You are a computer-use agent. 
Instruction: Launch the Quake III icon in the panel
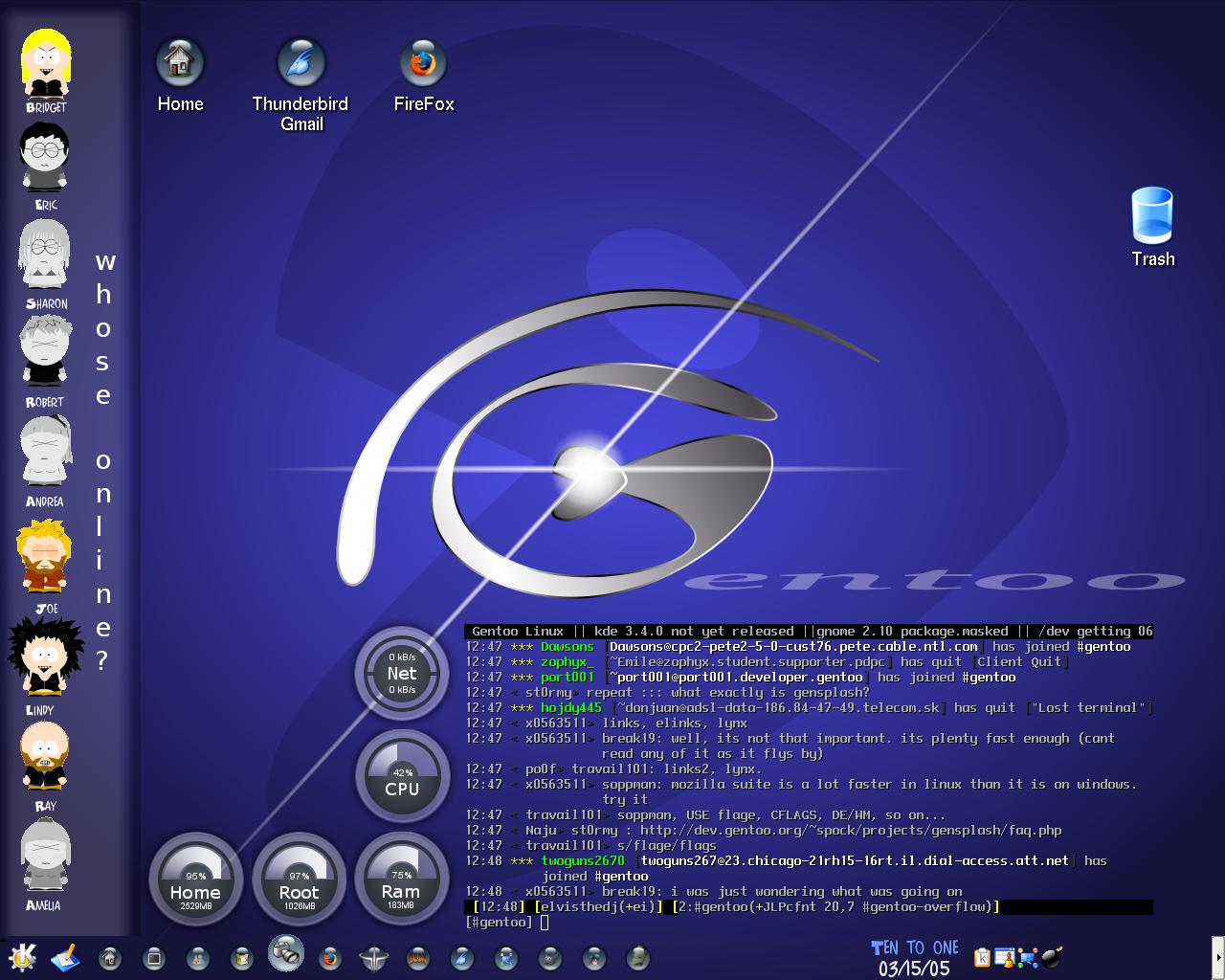(x=374, y=957)
